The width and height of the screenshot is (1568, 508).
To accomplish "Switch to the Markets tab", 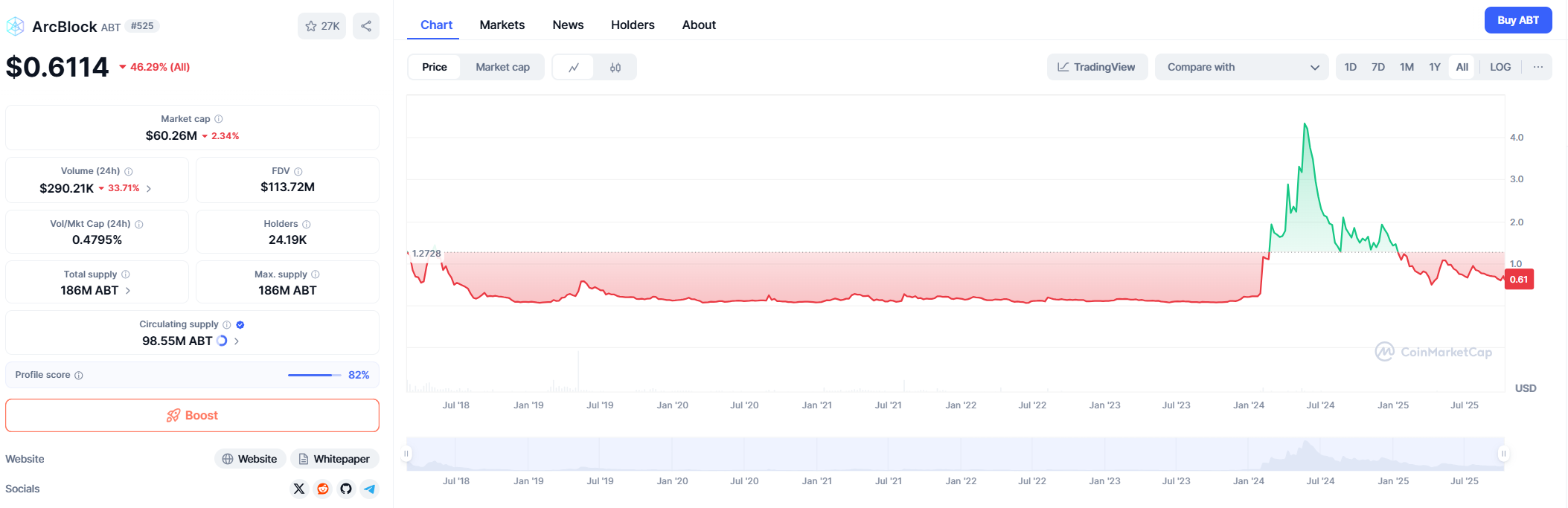I will (x=502, y=25).
